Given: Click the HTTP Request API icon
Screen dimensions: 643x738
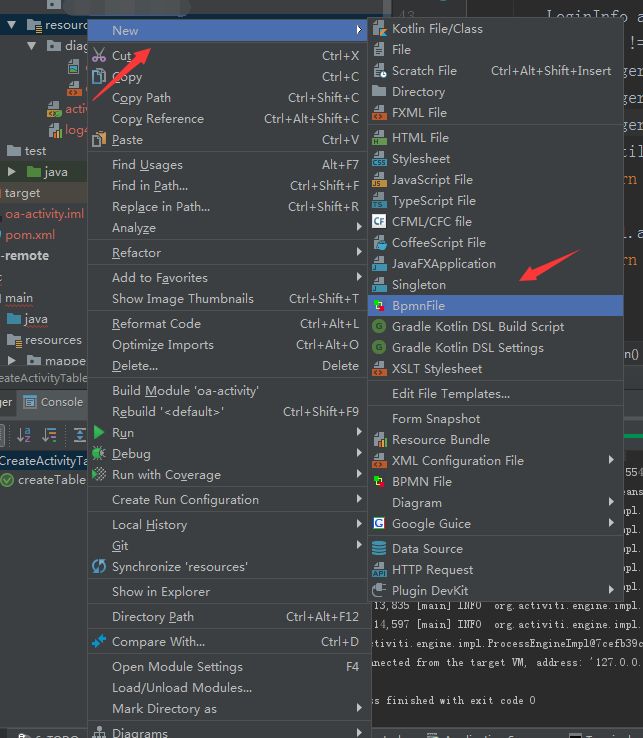Looking at the screenshot, I should [x=379, y=570].
